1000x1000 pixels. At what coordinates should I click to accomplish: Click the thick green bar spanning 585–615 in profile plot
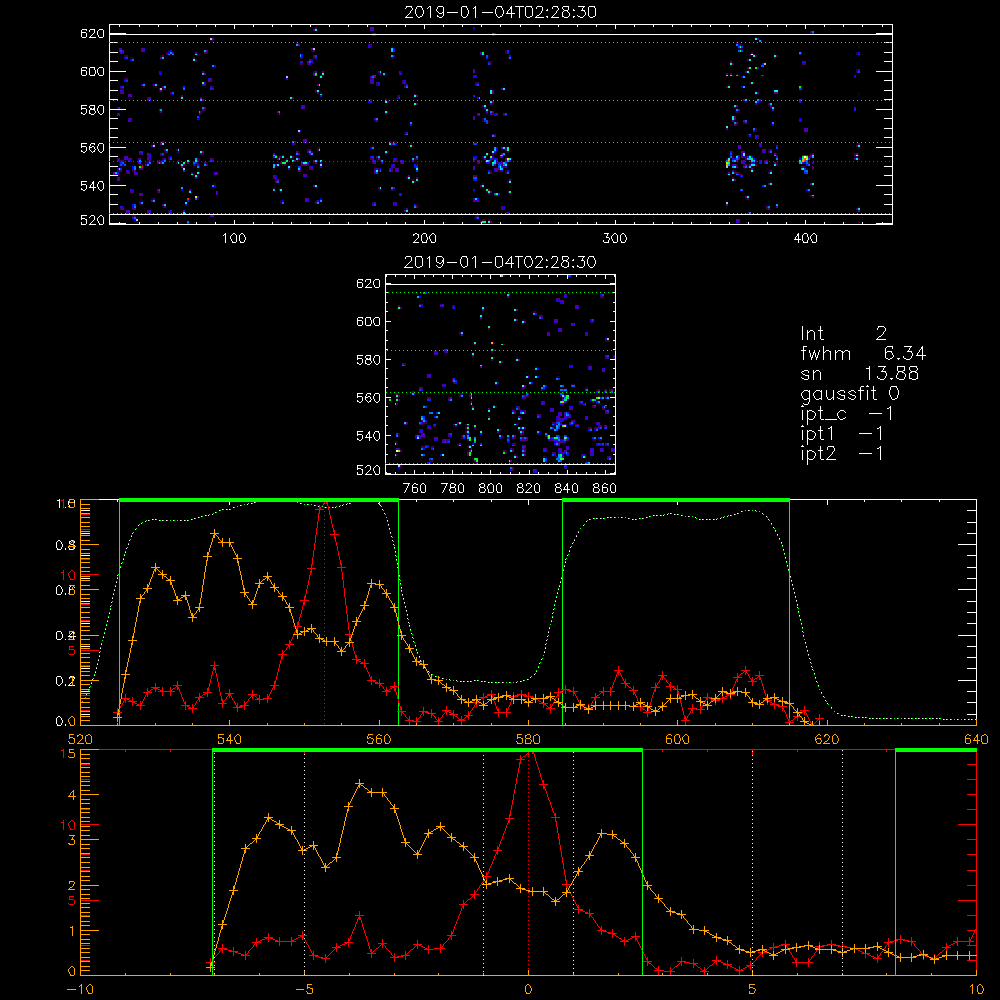point(676,500)
